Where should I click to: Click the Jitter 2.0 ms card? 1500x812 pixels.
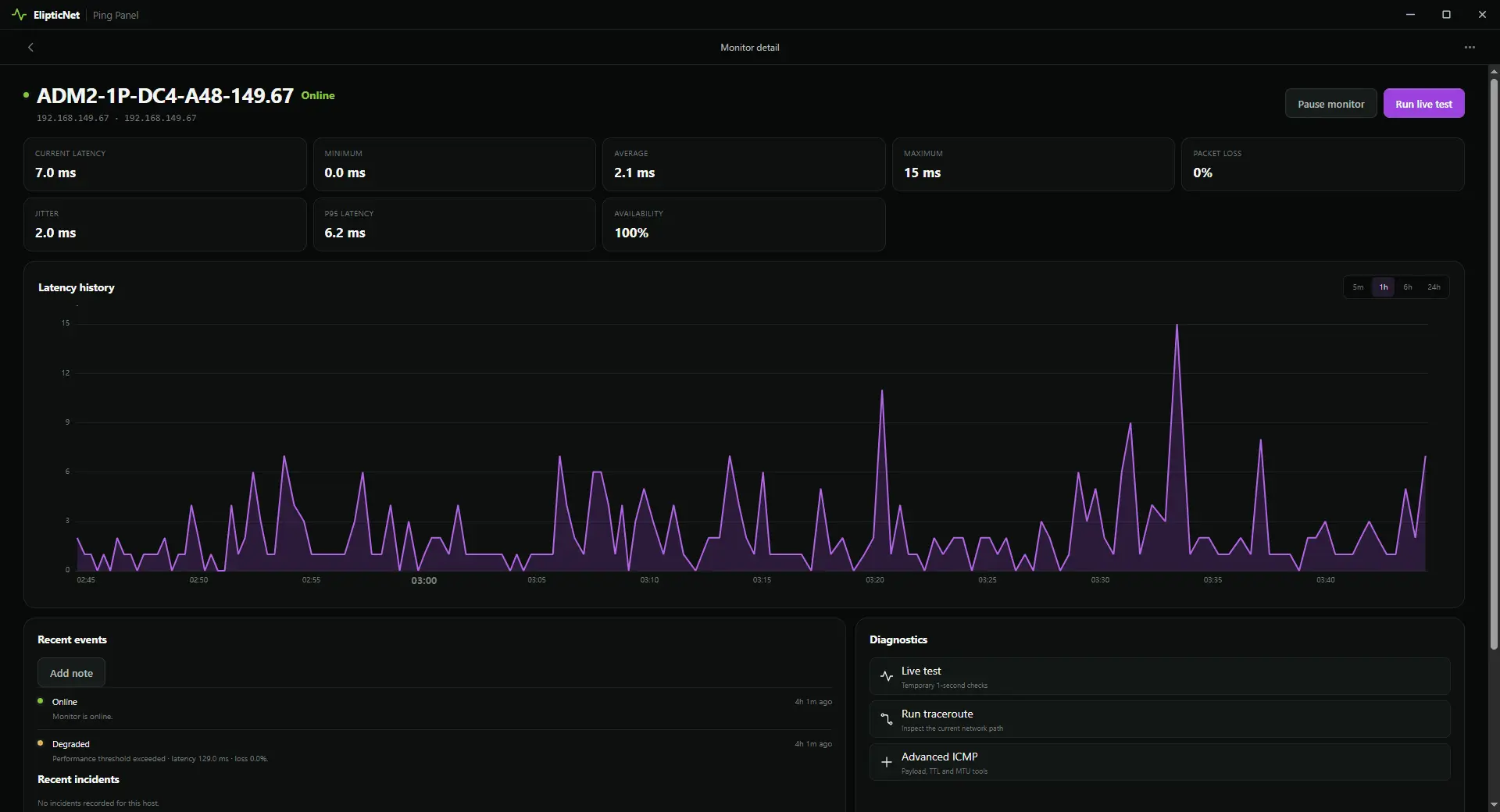point(165,225)
